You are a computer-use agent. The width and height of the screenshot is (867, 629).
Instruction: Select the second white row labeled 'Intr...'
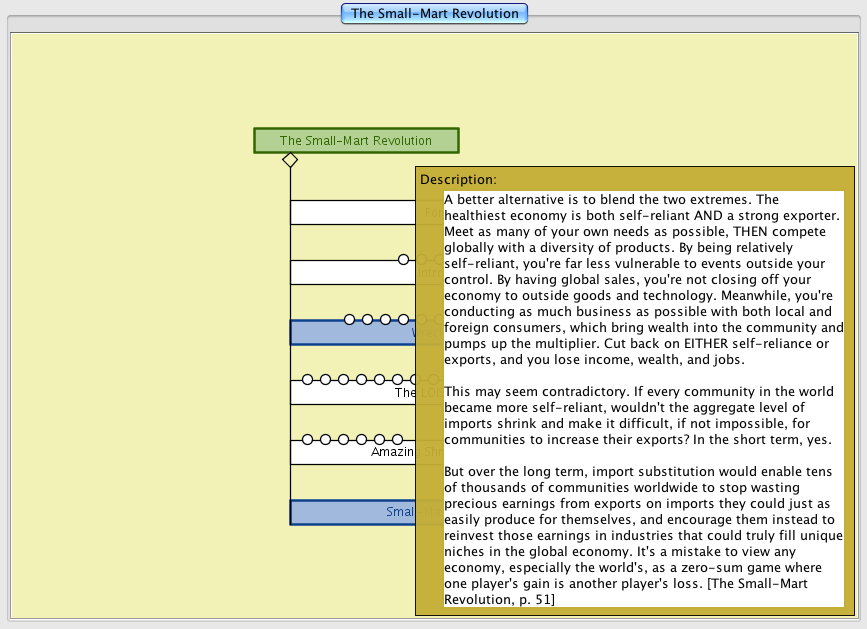coord(350,274)
